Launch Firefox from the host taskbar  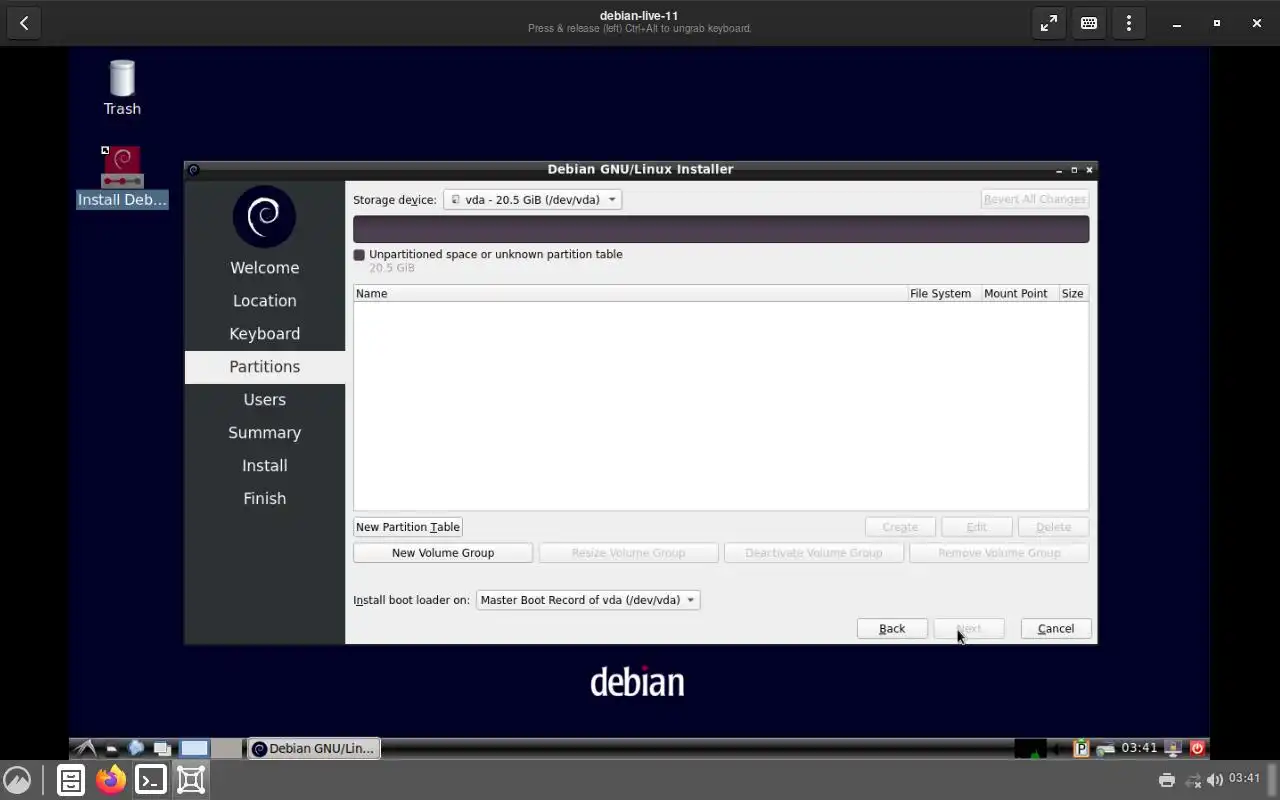pos(111,780)
